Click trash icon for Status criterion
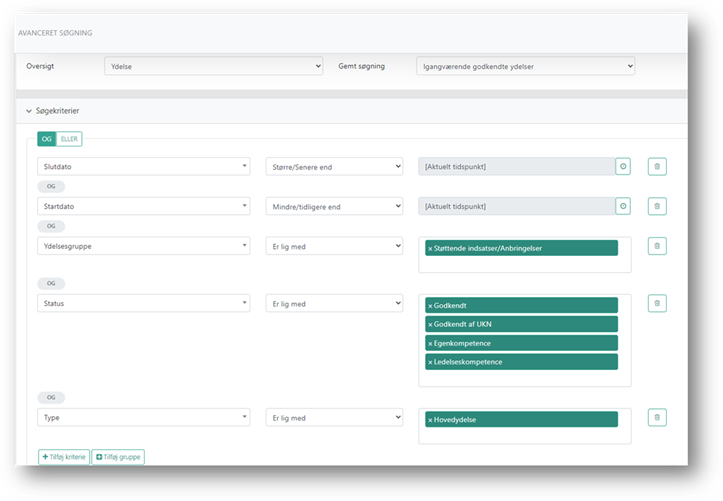 pos(657,303)
